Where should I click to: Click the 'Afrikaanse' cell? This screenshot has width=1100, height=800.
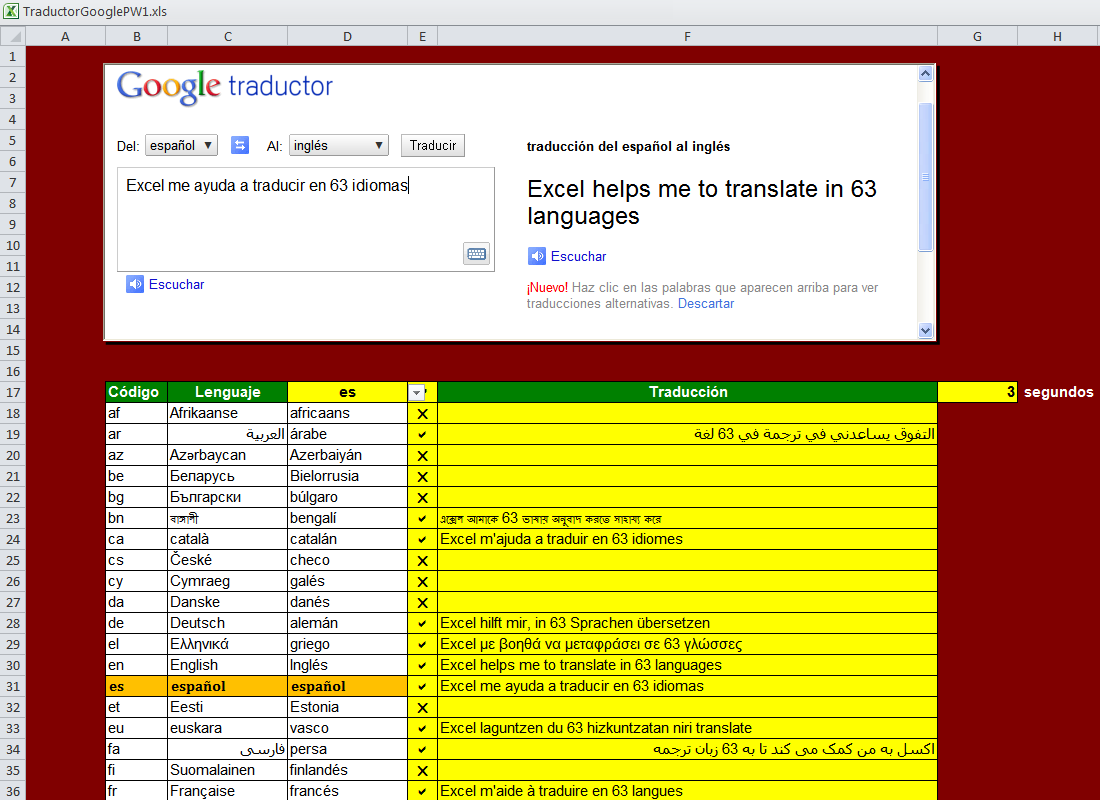[x=227, y=413]
